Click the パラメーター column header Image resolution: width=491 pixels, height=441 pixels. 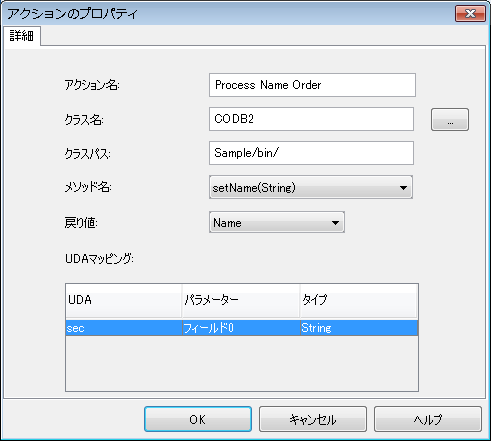click(241, 300)
